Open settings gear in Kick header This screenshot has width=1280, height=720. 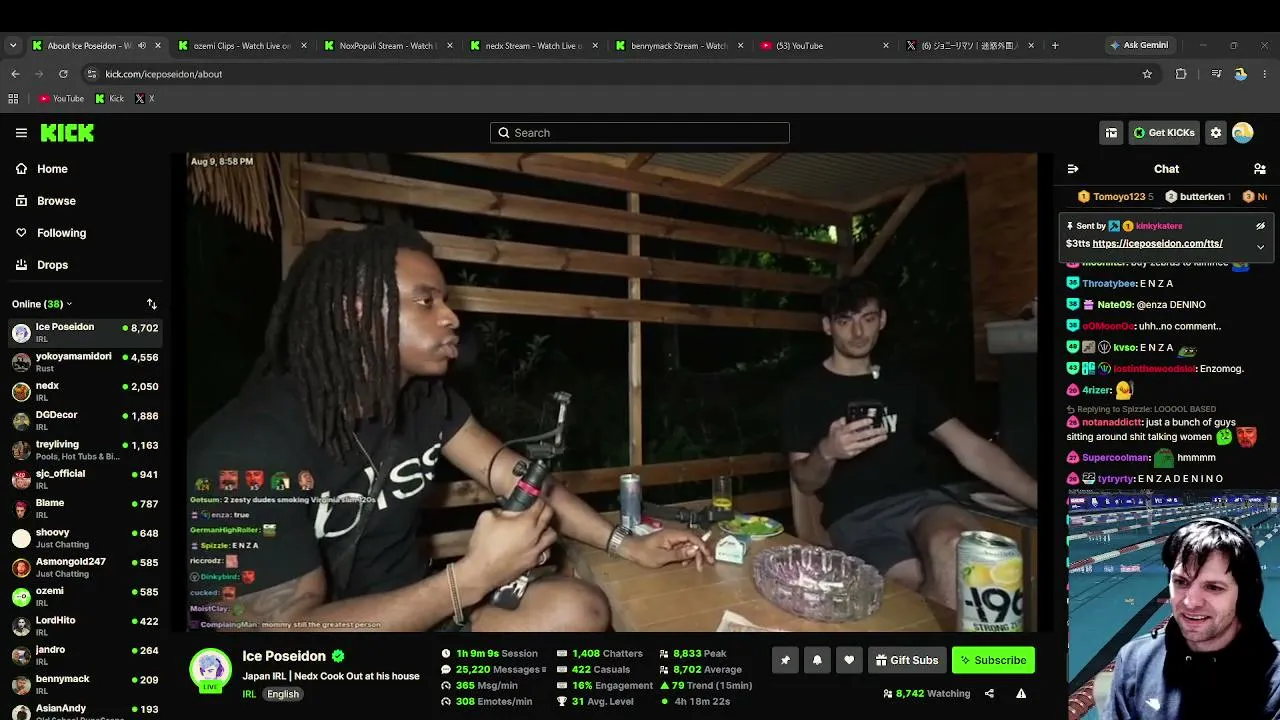coord(1216,132)
